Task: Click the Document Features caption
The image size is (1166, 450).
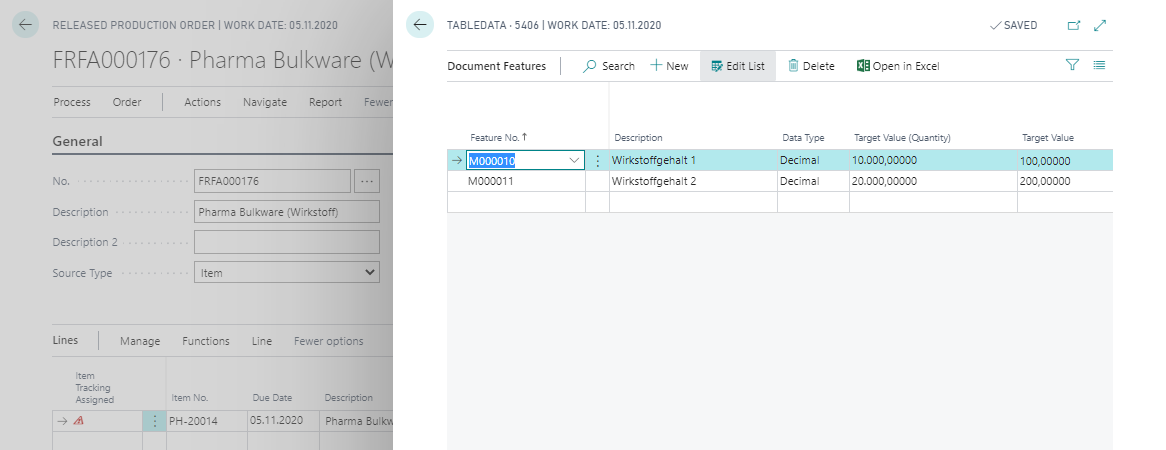Action: 497,66
